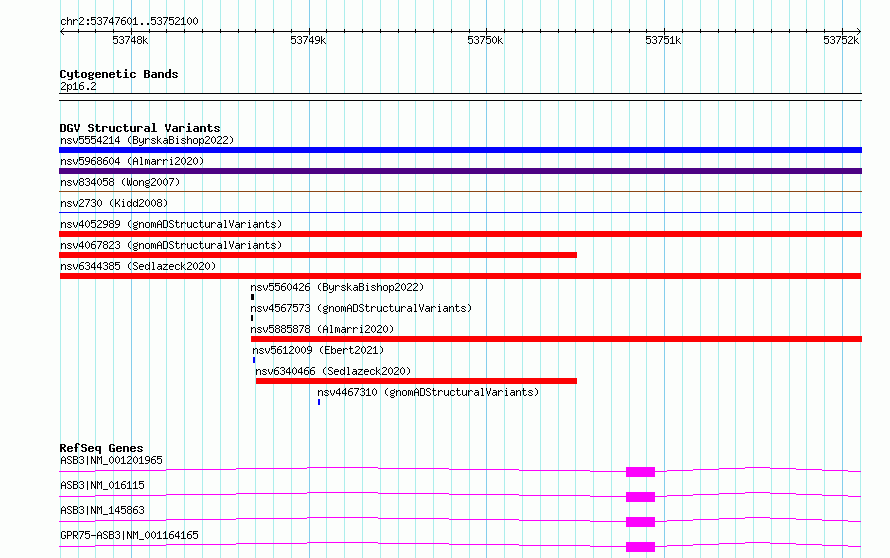Click the nsv5968604 (Almarri2020) label

[132, 161]
